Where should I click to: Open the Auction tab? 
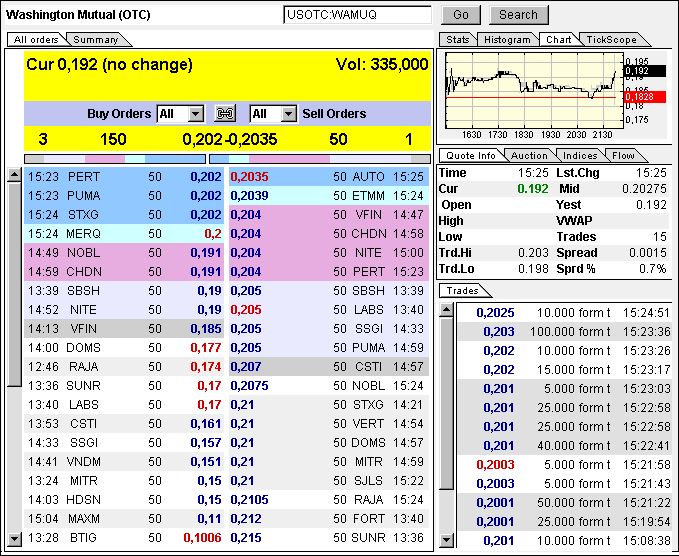(529, 155)
